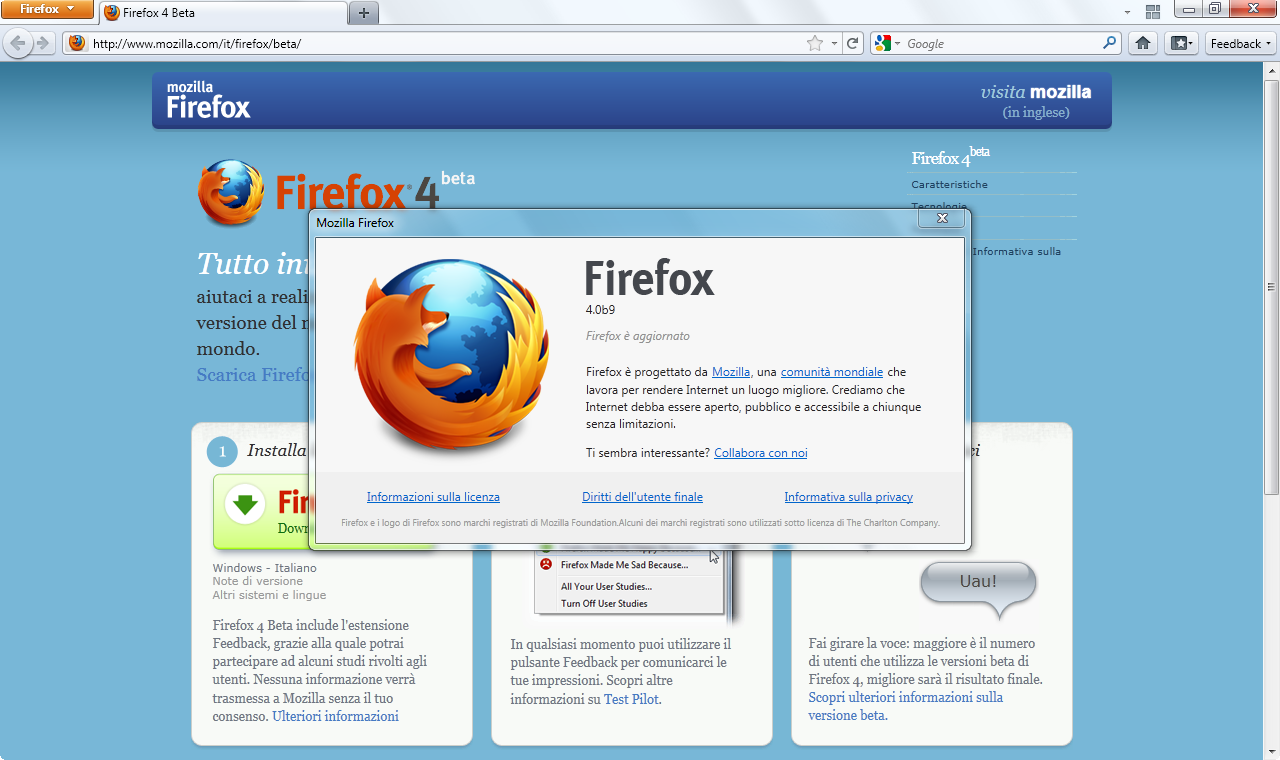Image resolution: width=1280 pixels, height=760 pixels.
Task: Open the URL history dropdown arrow
Action: (834, 44)
